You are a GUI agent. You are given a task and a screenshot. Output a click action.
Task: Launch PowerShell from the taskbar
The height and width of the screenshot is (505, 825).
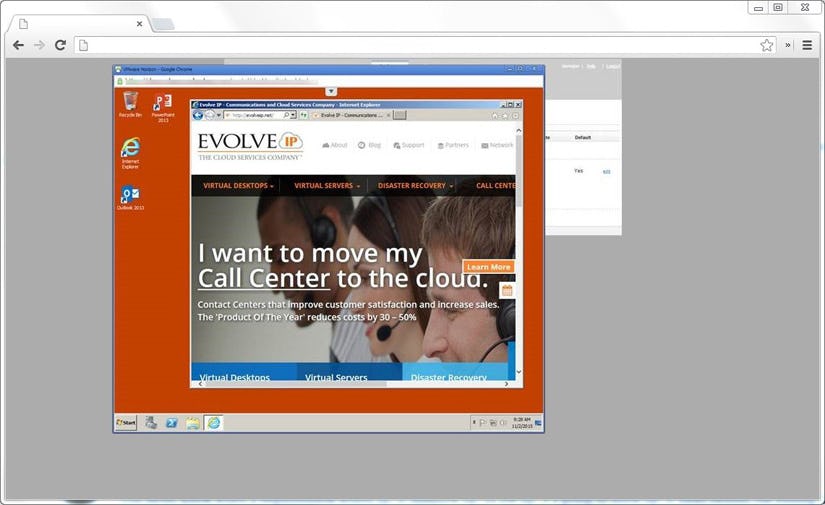(x=172, y=422)
